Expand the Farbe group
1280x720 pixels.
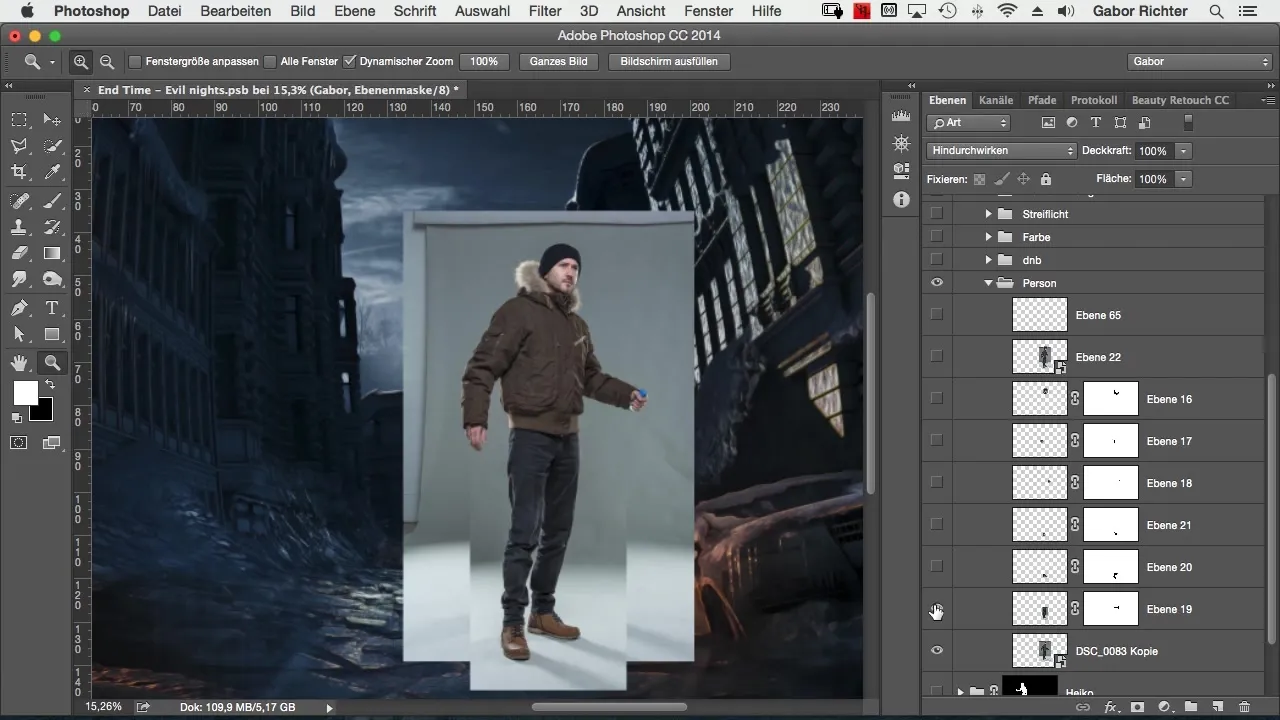[988, 237]
